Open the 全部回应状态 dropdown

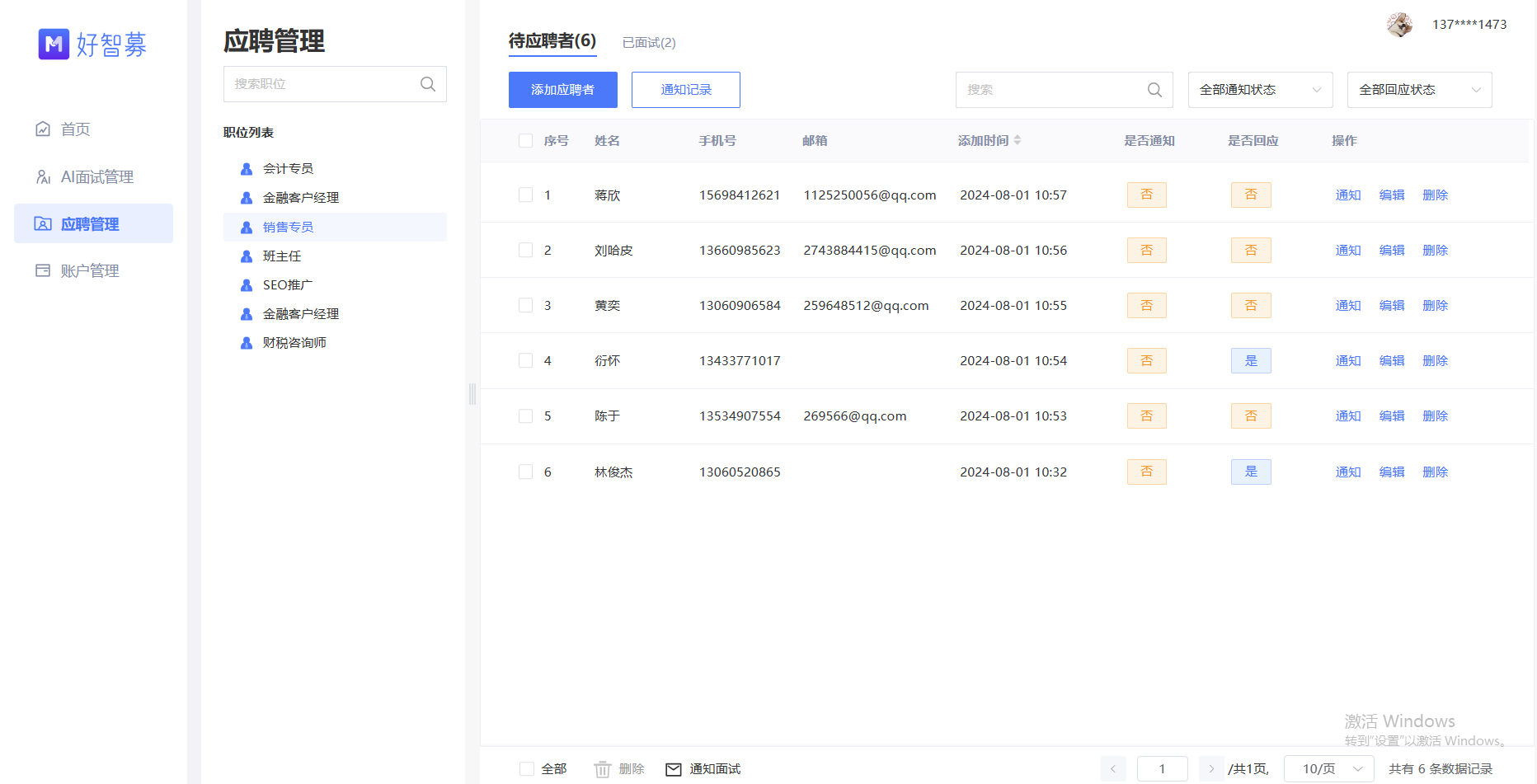coord(1418,89)
